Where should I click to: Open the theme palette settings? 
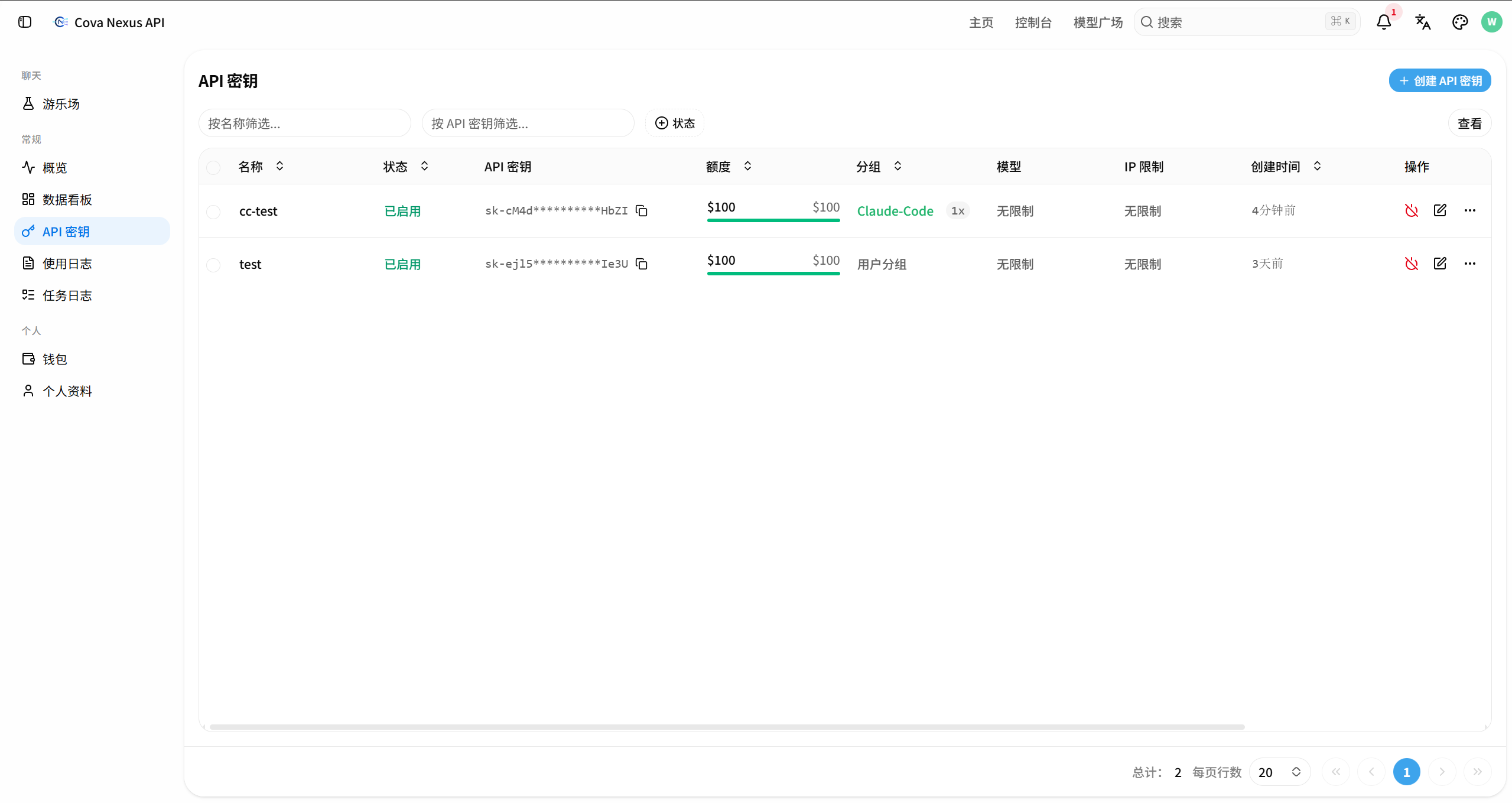coord(1460,22)
